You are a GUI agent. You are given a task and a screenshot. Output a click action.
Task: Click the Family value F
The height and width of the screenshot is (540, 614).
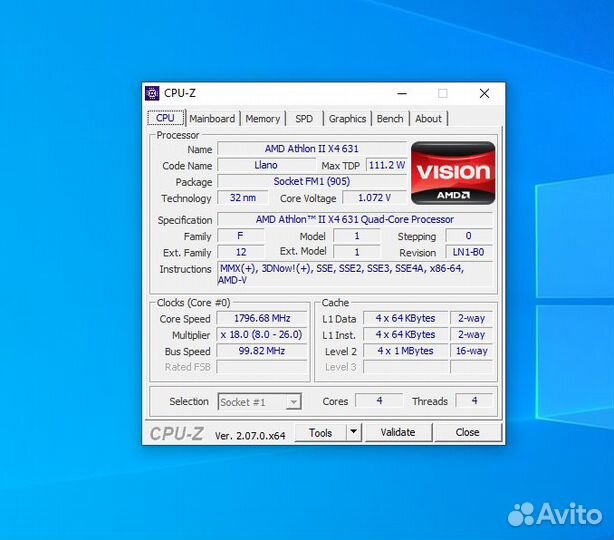[x=241, y=236]
